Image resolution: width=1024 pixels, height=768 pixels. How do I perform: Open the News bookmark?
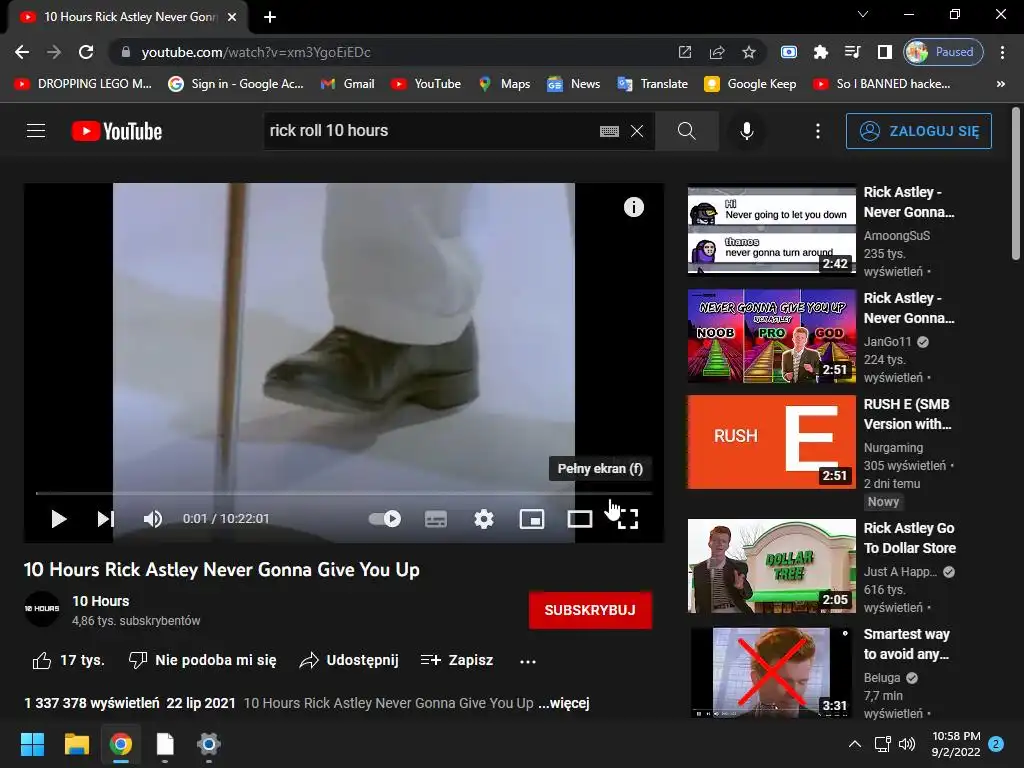coord(573,84)
